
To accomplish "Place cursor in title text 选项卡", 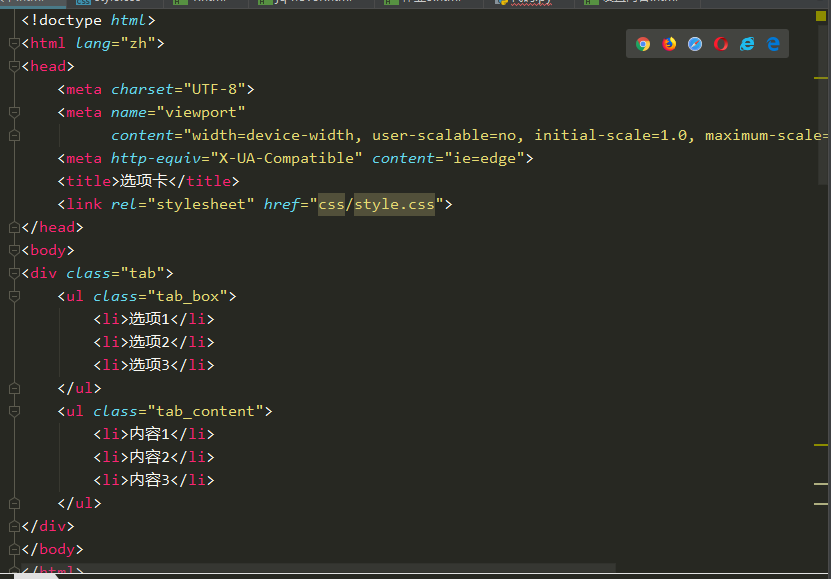I will click(144, 181).
